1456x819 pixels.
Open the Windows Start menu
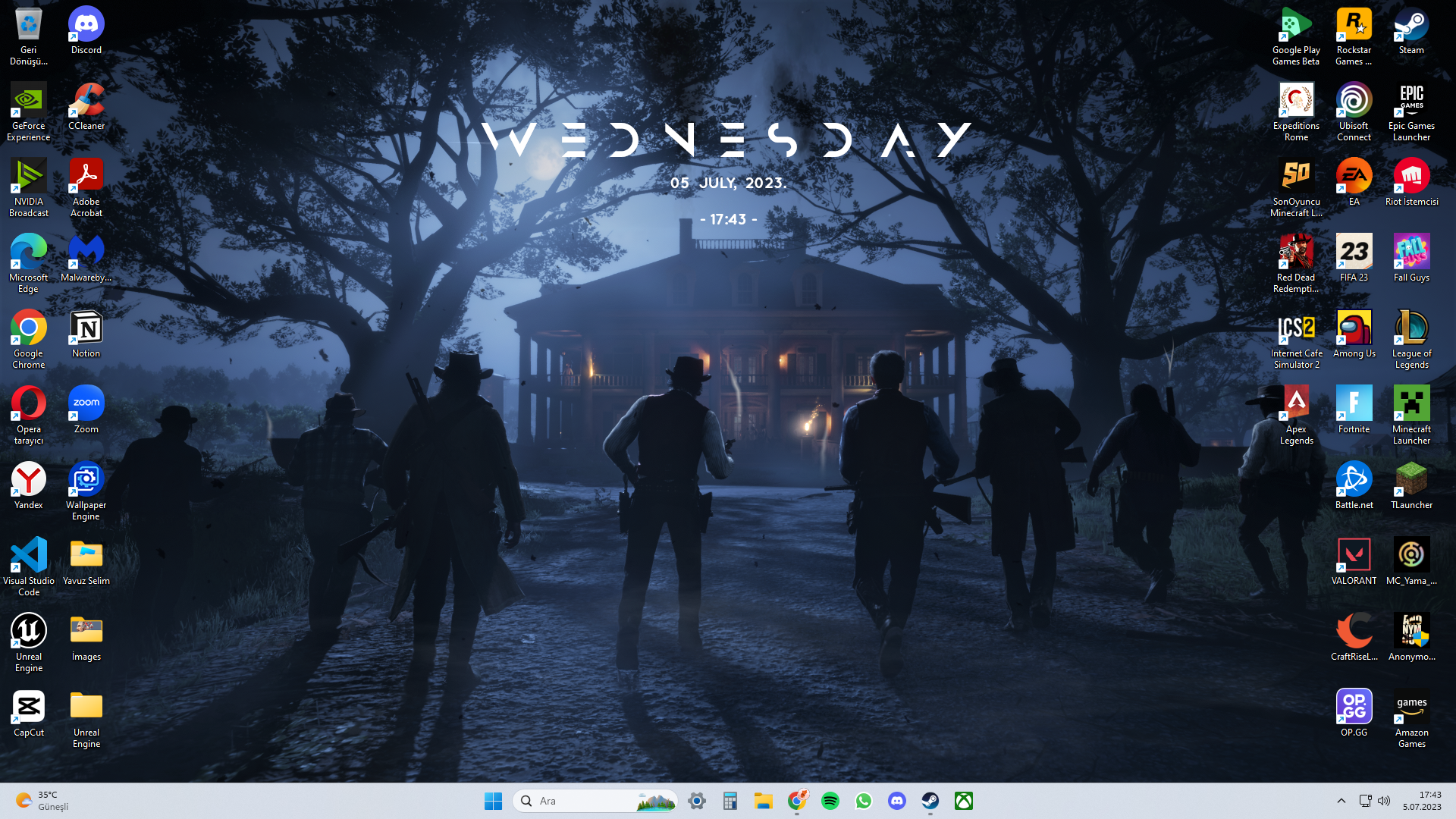(x=493, y=801)
